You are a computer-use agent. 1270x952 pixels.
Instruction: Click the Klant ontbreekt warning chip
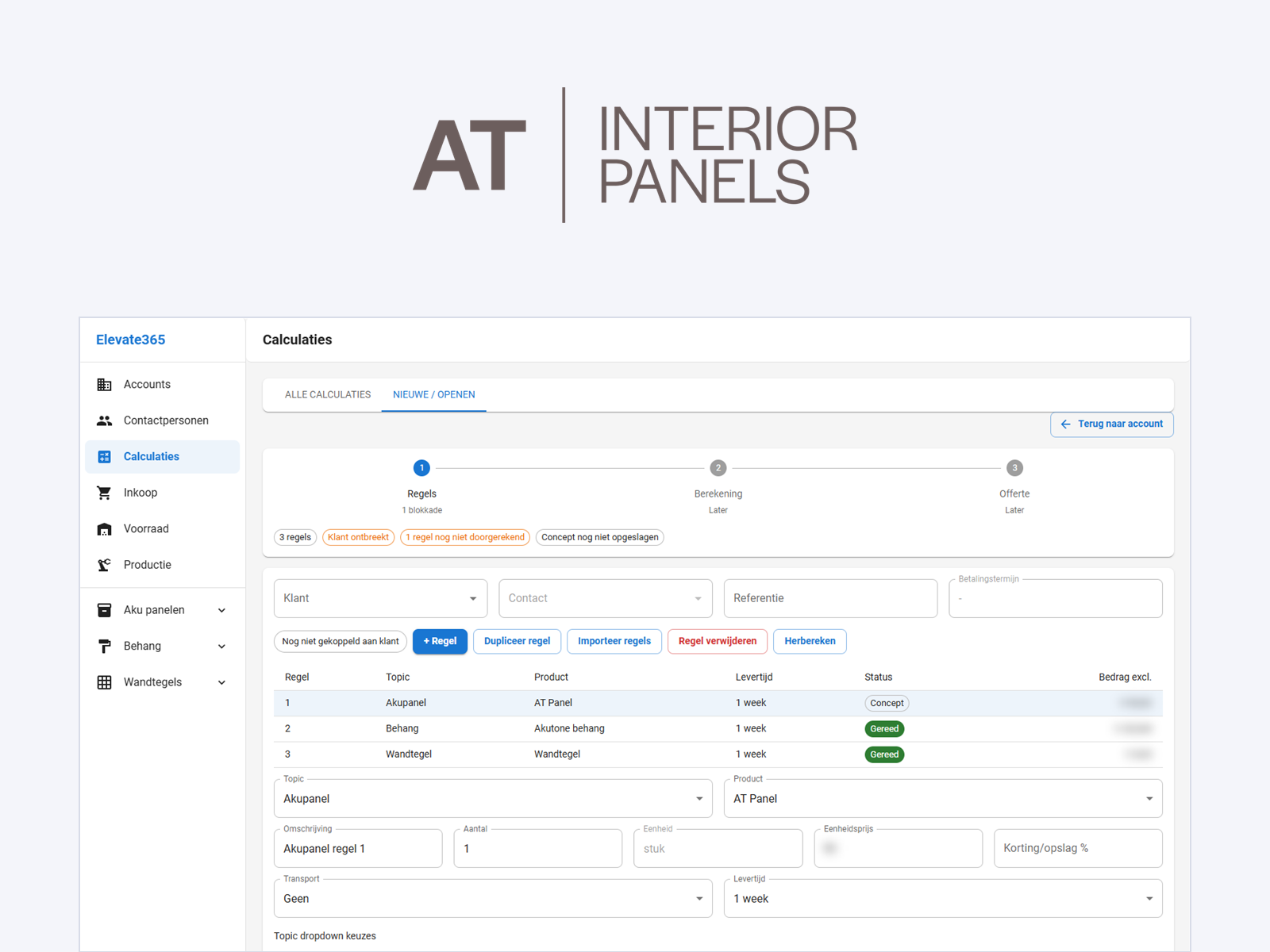pyautogui.click(x=358, y=538)
